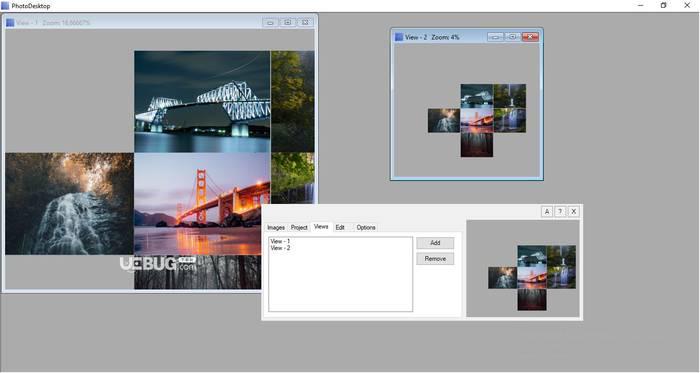Click the top-right forest thumbnail in the panel preview
The image size is (700, 373).
click(x=562, y=256)
